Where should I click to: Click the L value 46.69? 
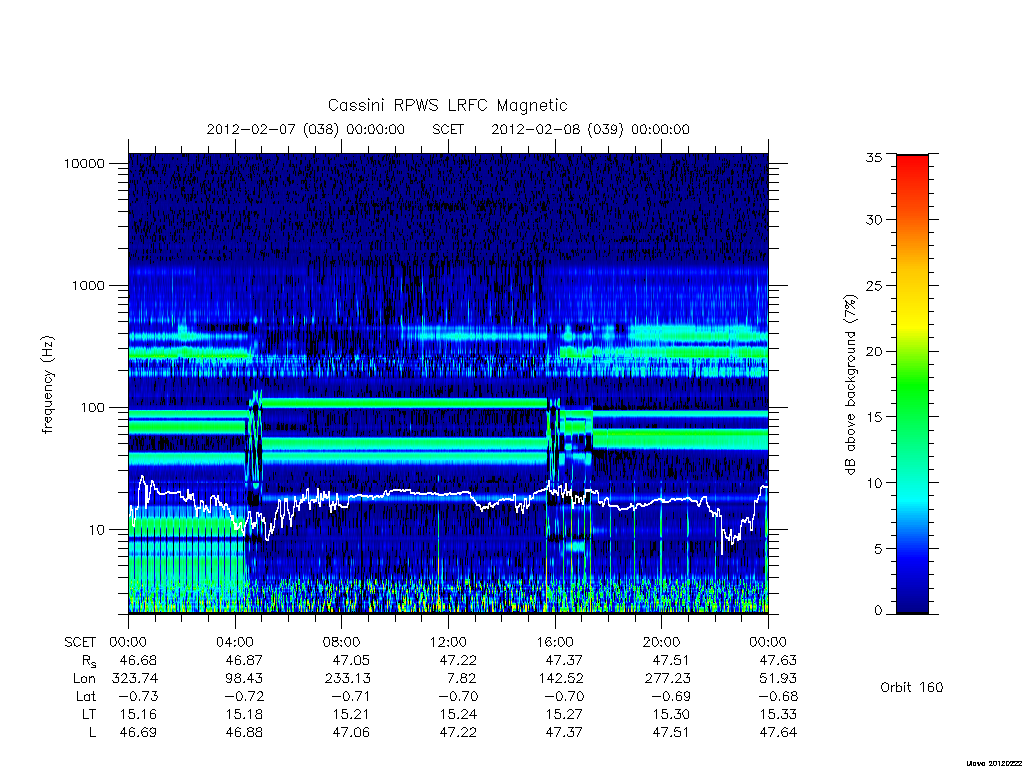click(x=138, y=733)
